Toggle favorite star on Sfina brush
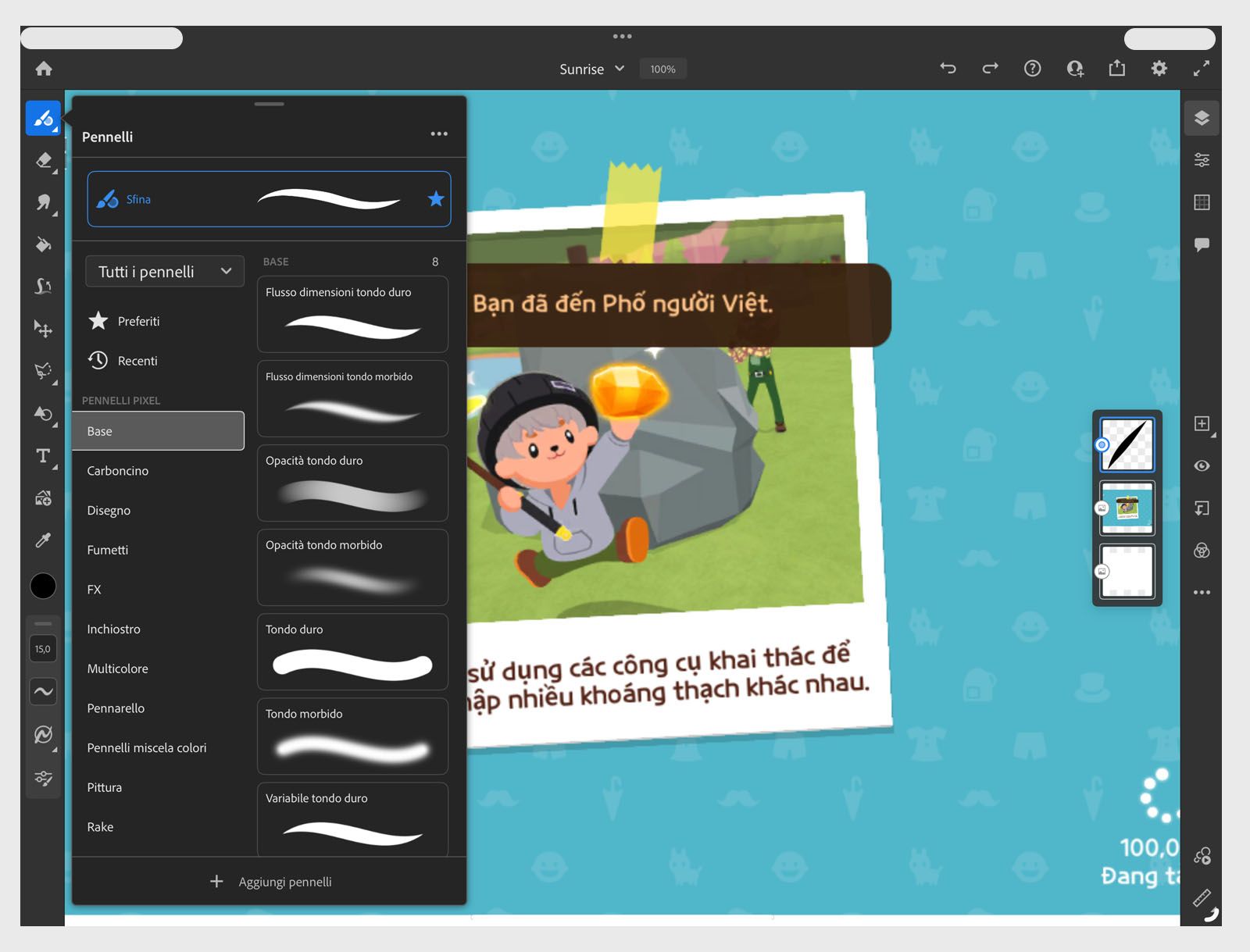Screen dimensions: 1250x952 coord(436,199)
